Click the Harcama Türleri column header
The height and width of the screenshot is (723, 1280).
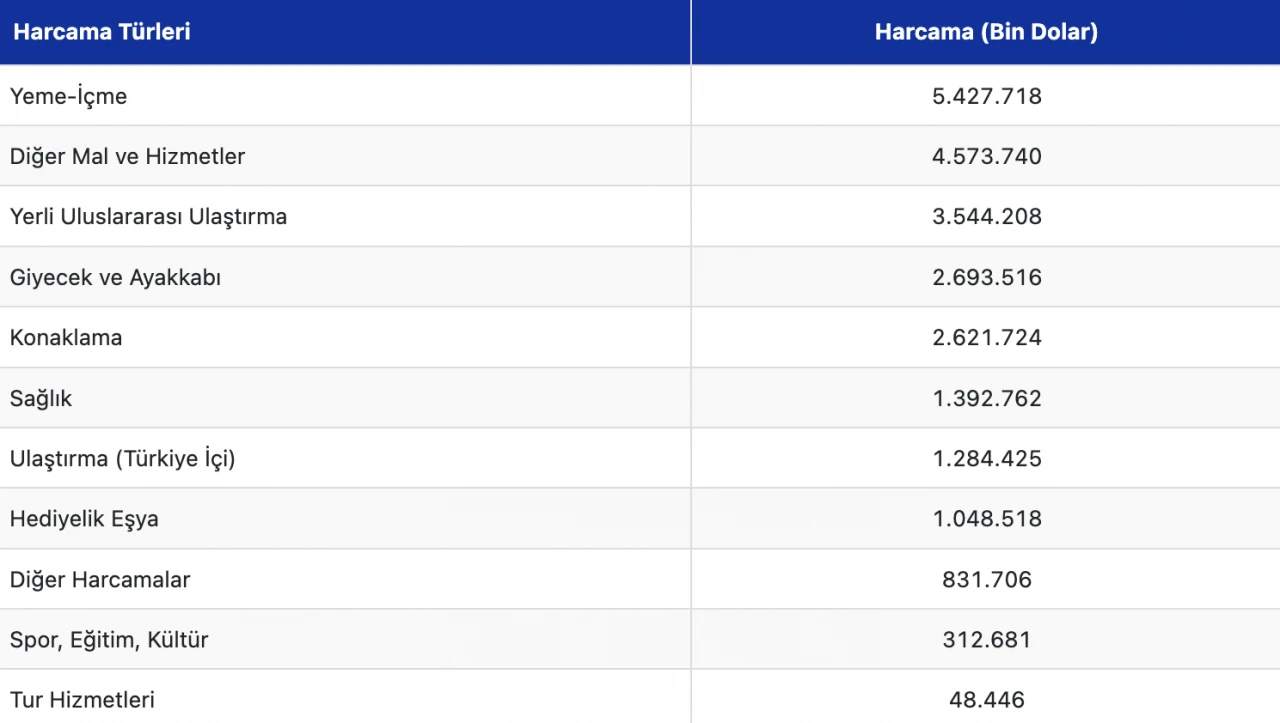[102, 32]
